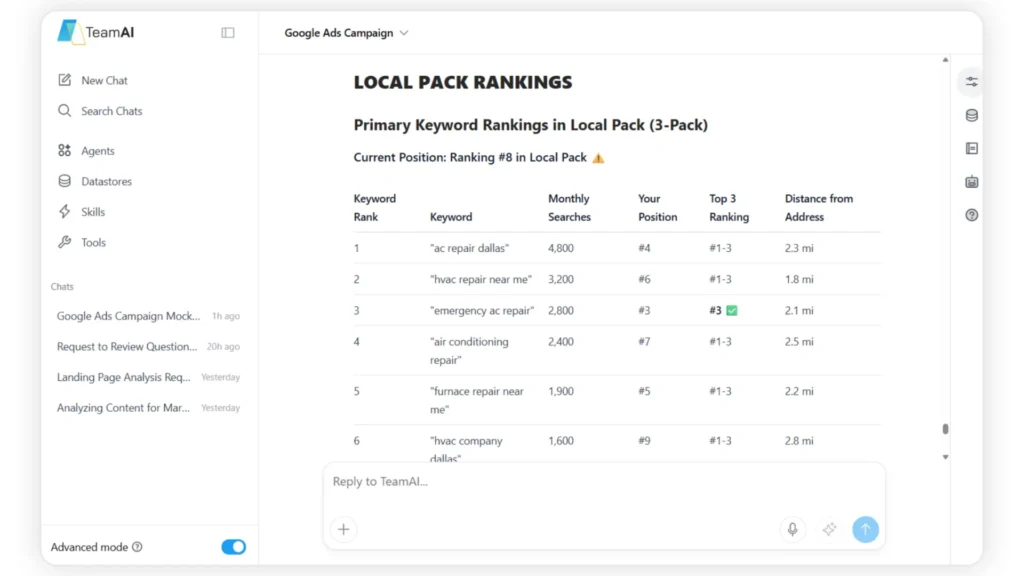Click the 2.3 mi distance value
Screen dimensions: 1024x576
(799, 248)
